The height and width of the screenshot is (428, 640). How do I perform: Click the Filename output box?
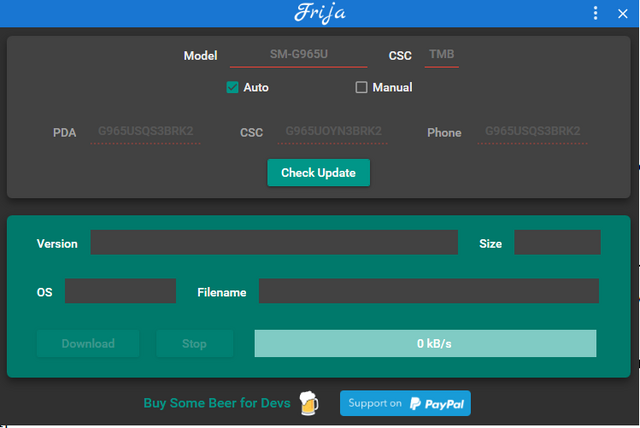429,291
